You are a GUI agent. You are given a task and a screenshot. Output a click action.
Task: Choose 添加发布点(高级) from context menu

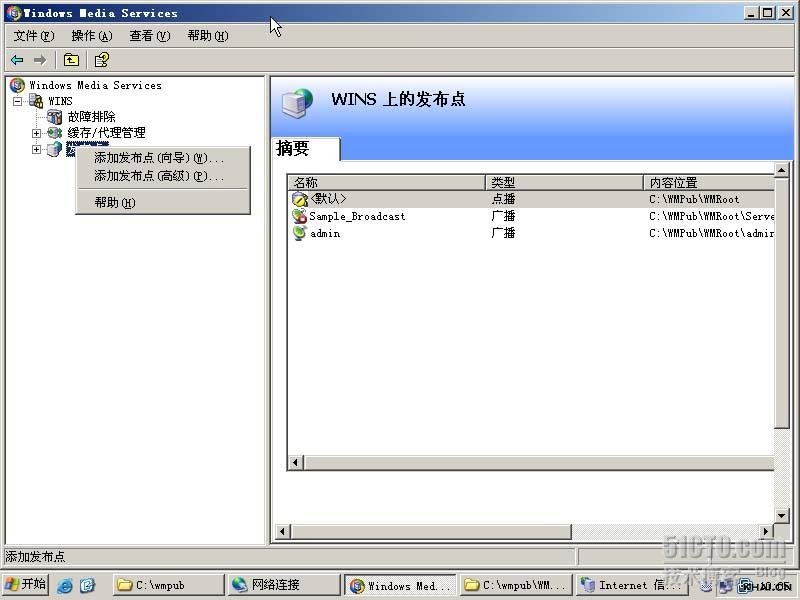158,176
